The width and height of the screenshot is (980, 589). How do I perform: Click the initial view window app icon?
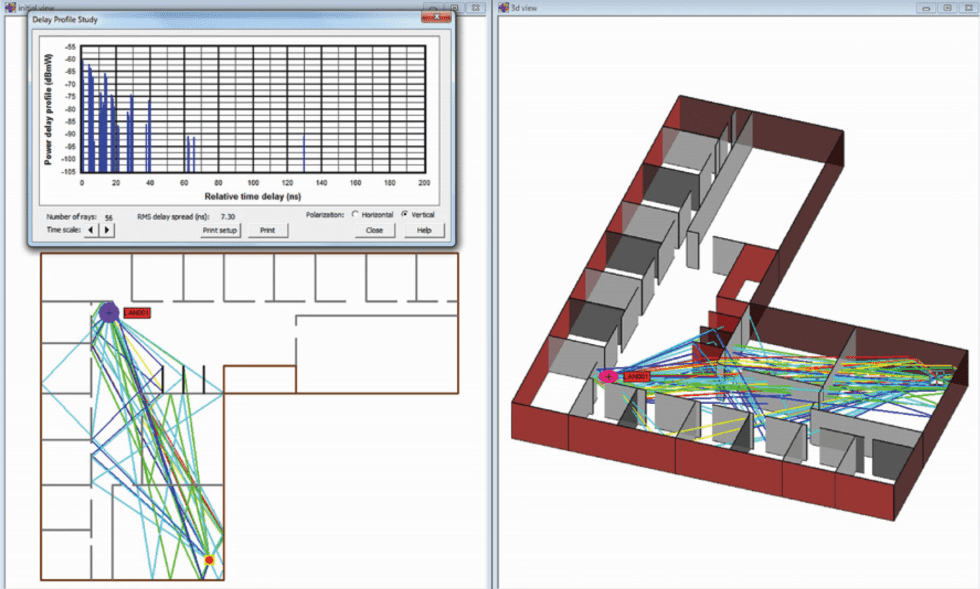[7, 7]
